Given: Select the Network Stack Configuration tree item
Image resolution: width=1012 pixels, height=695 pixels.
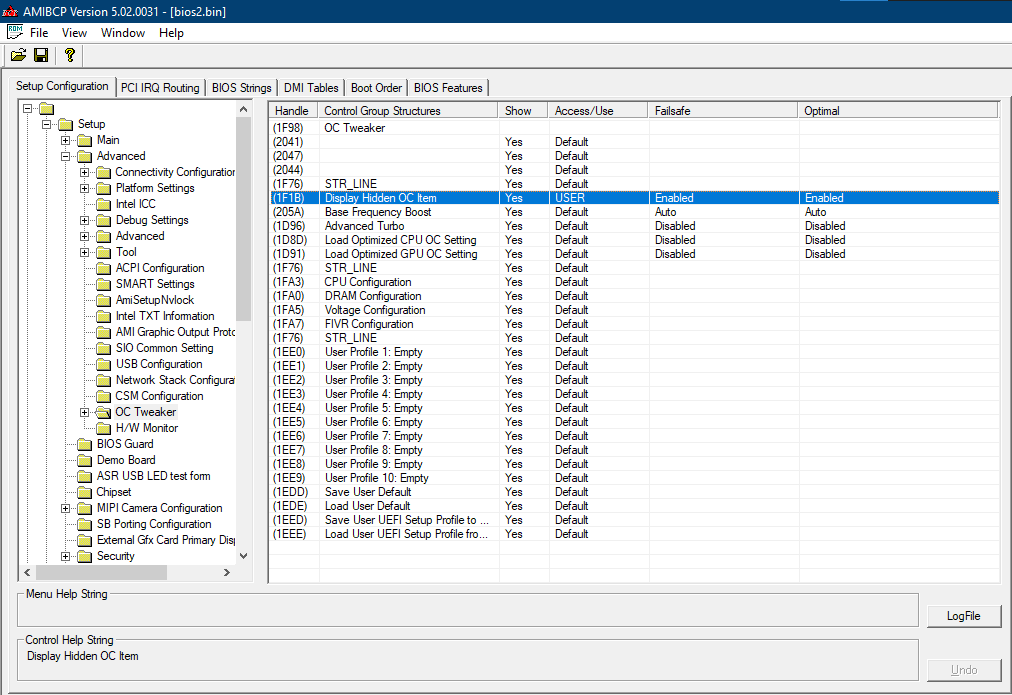Looking at the screenshot, I should tap(175, 380).
